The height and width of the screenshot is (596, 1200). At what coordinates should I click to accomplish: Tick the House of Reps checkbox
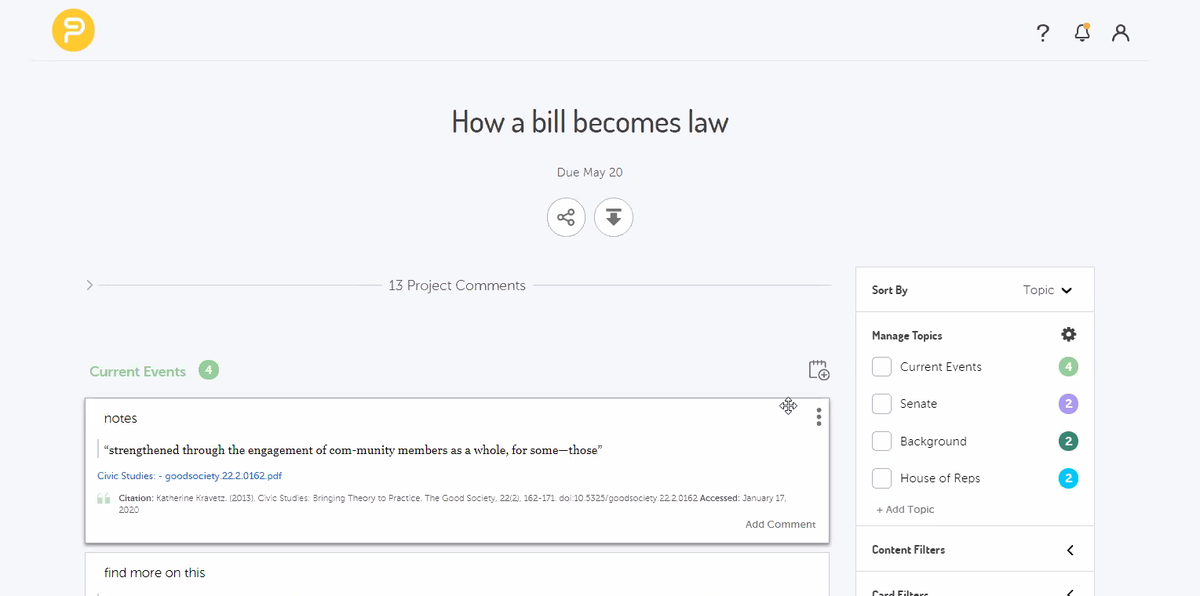click(881, 478)
